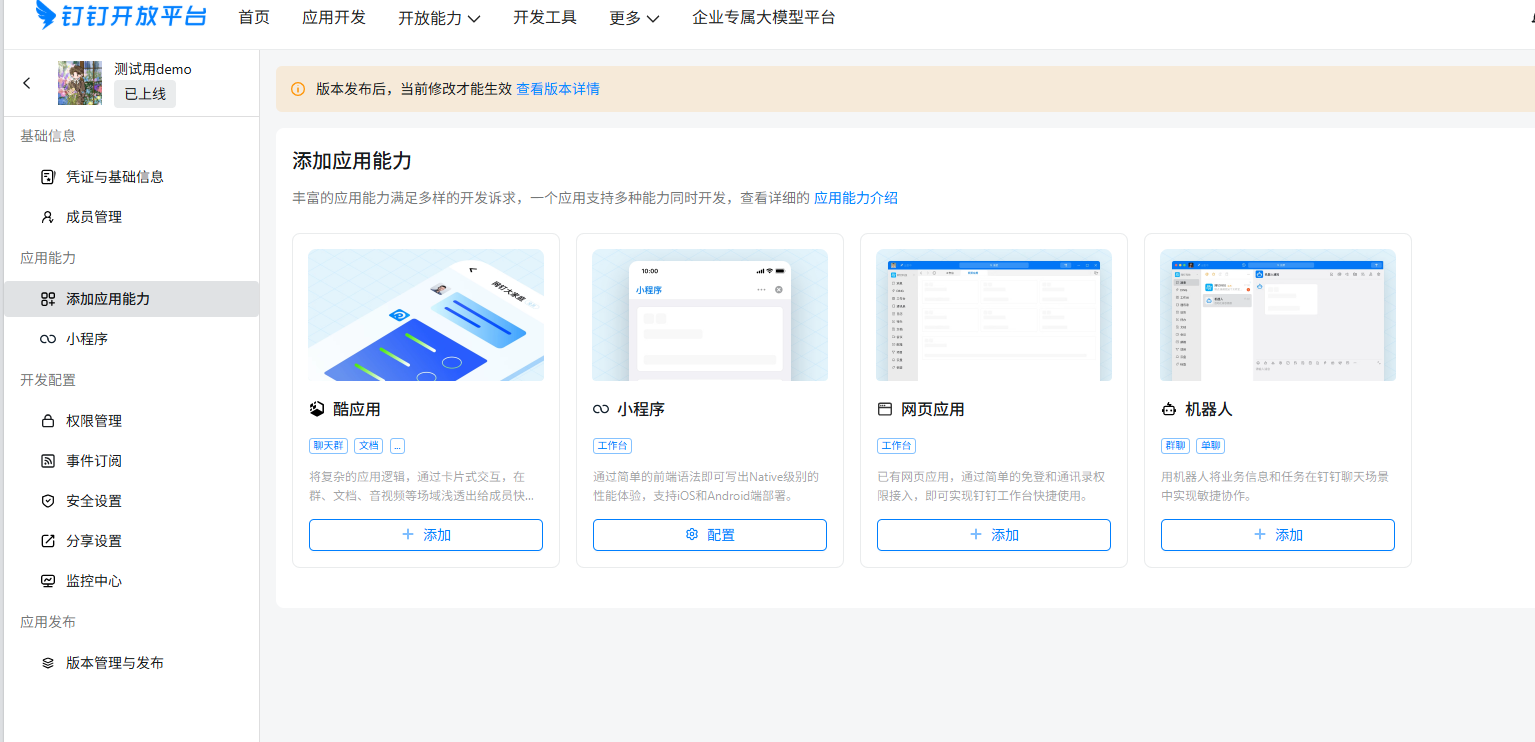Click the 酷应用 preview image
Image resolution: width=1535 pixels, height=742 pixels.
pyautogui.click(x=426, y=315)
